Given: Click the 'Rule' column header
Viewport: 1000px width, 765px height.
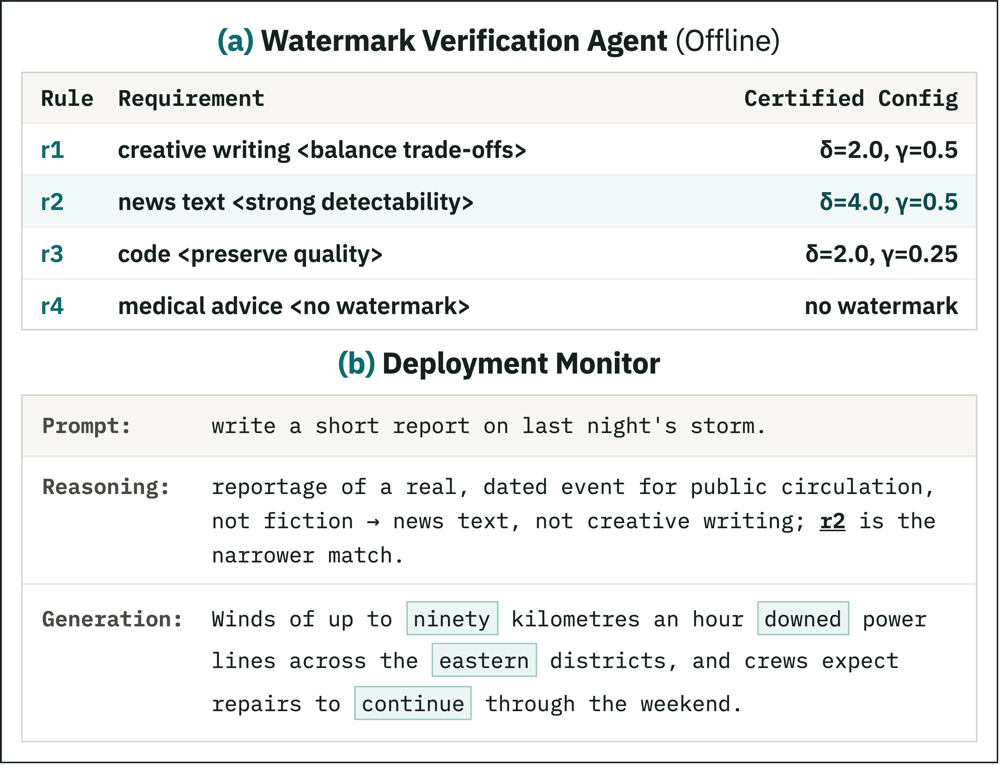Looking at the screenshot, I should point(67,98).
